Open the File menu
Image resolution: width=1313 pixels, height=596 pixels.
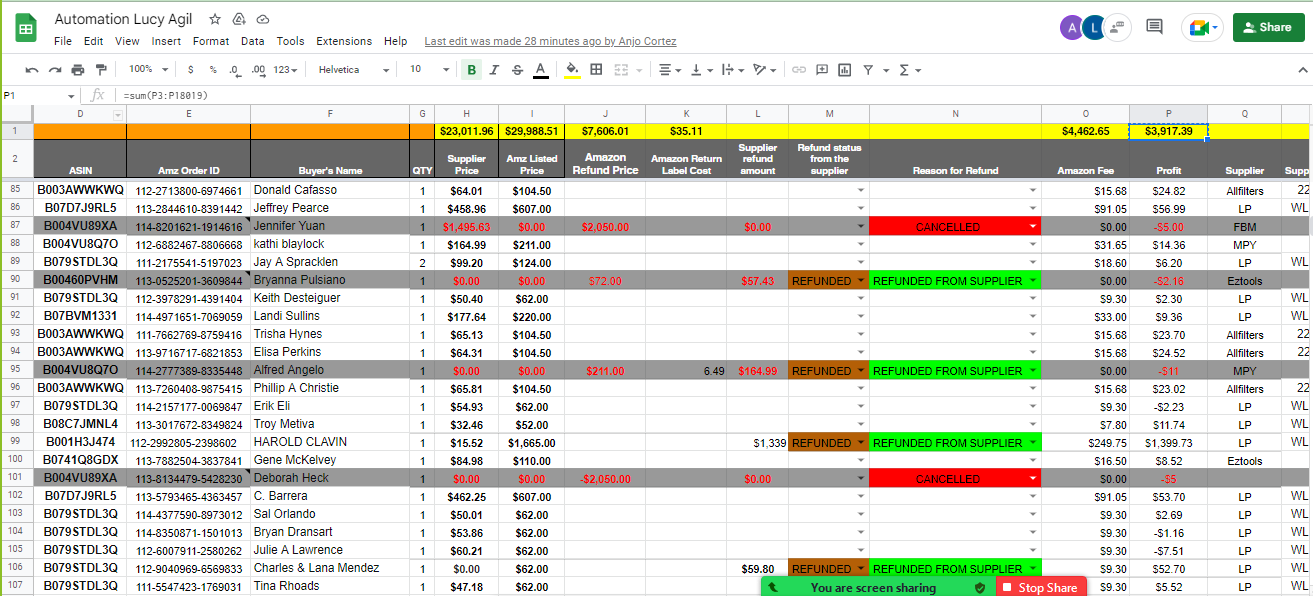click(x=63, y=41)
